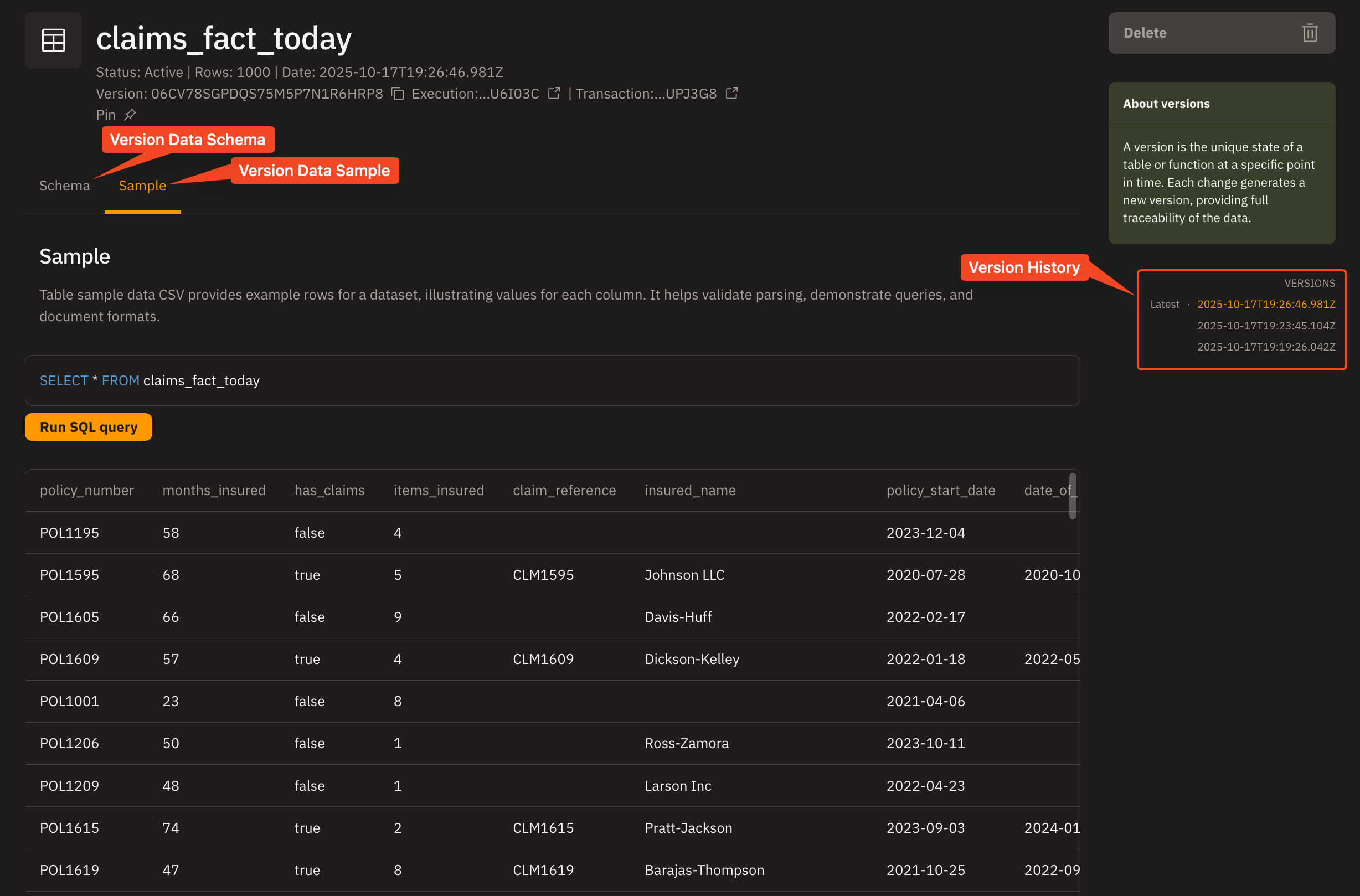
Task: Click the table icon beside claims_fact_today
Action: click(53, 40)
